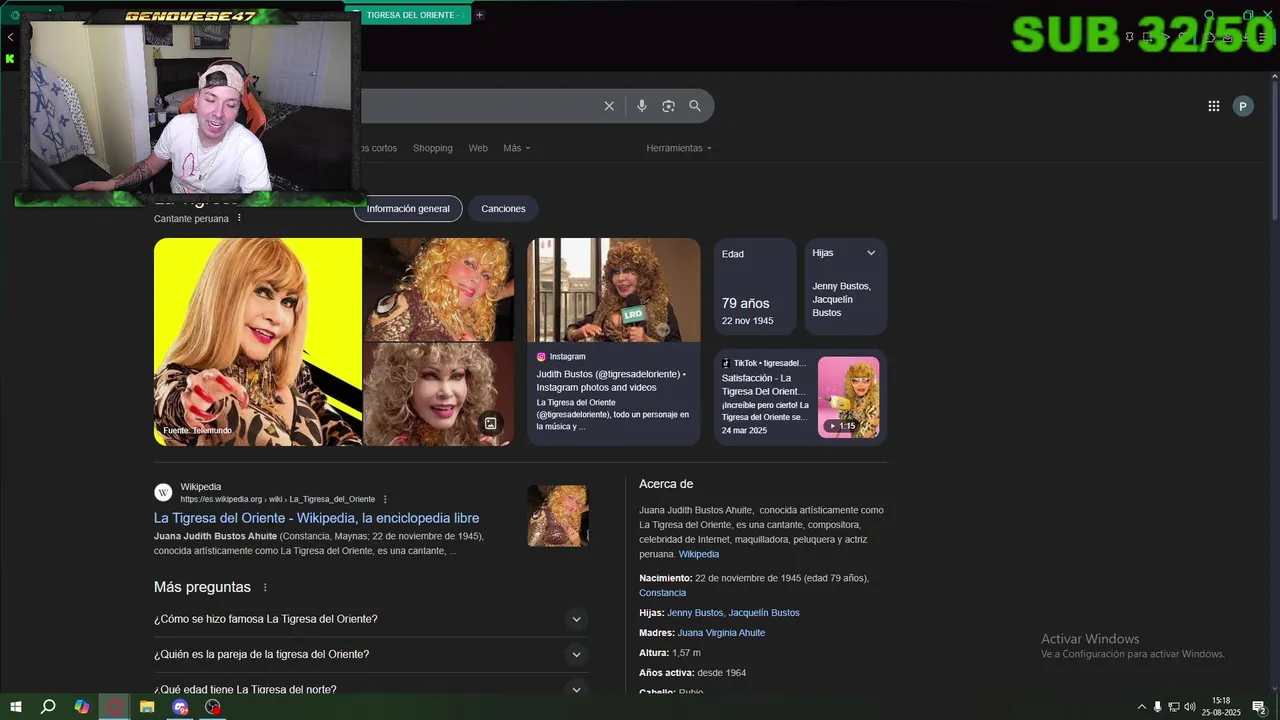The height and width of the screenshot is (720, 1280).
Task: Open 'La Tigresa del Oriente - Wikipedia' result link
Action: (x=316, y=518)
